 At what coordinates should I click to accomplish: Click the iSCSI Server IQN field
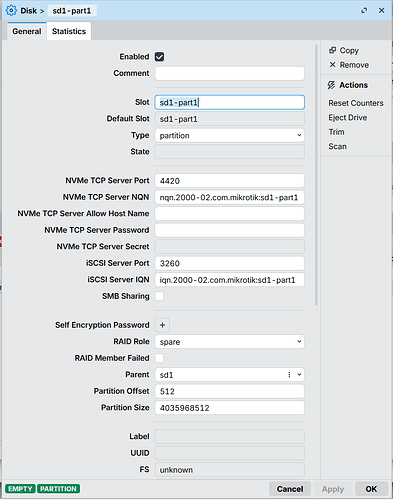(x=230, y=280)
